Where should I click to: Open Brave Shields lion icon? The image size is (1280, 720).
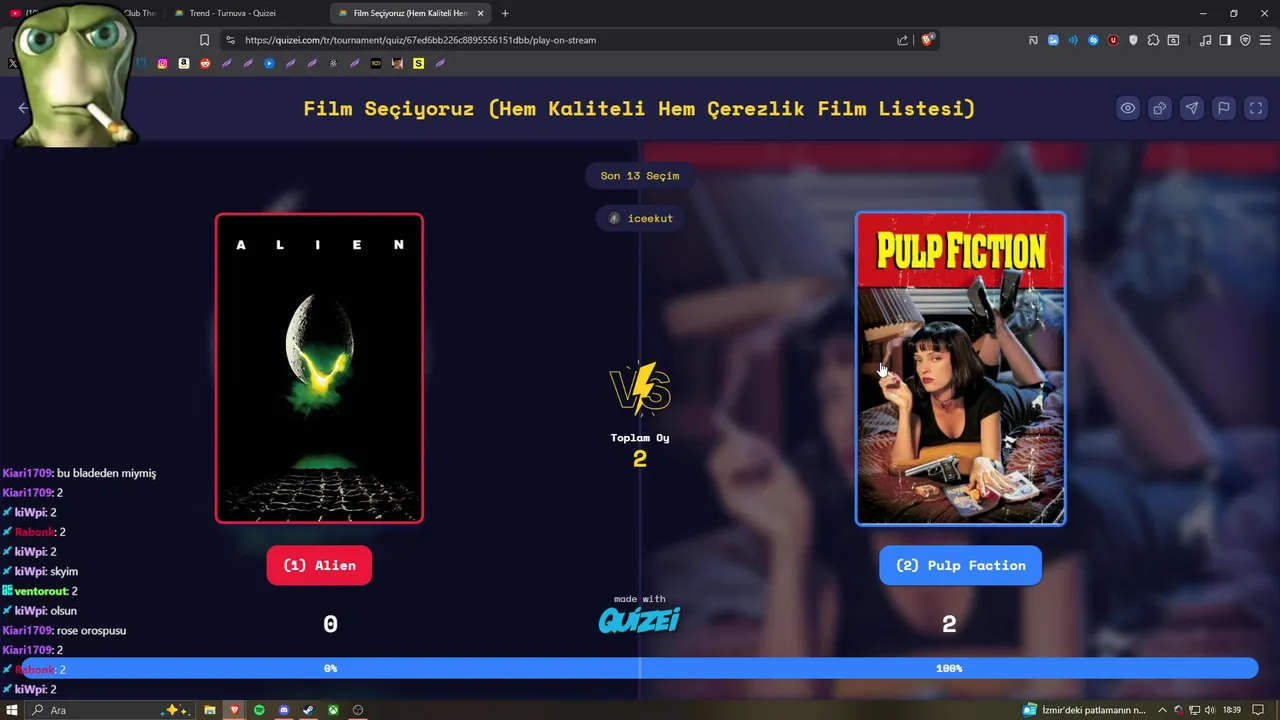pos(927,40)
